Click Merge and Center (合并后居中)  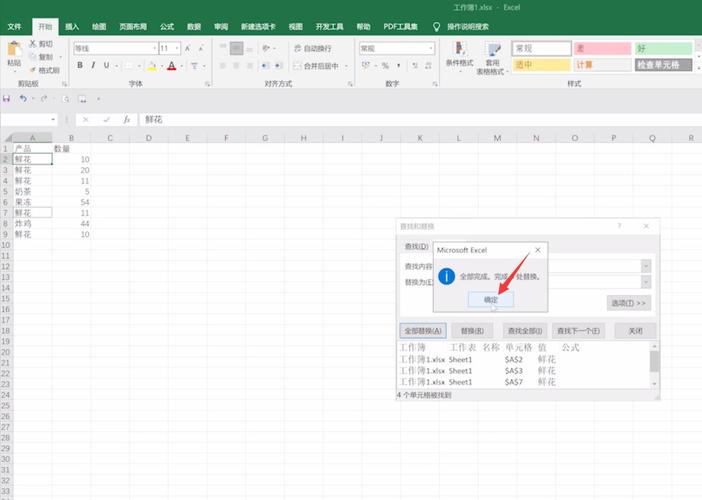pyautogui.click(x=316, y=66)
